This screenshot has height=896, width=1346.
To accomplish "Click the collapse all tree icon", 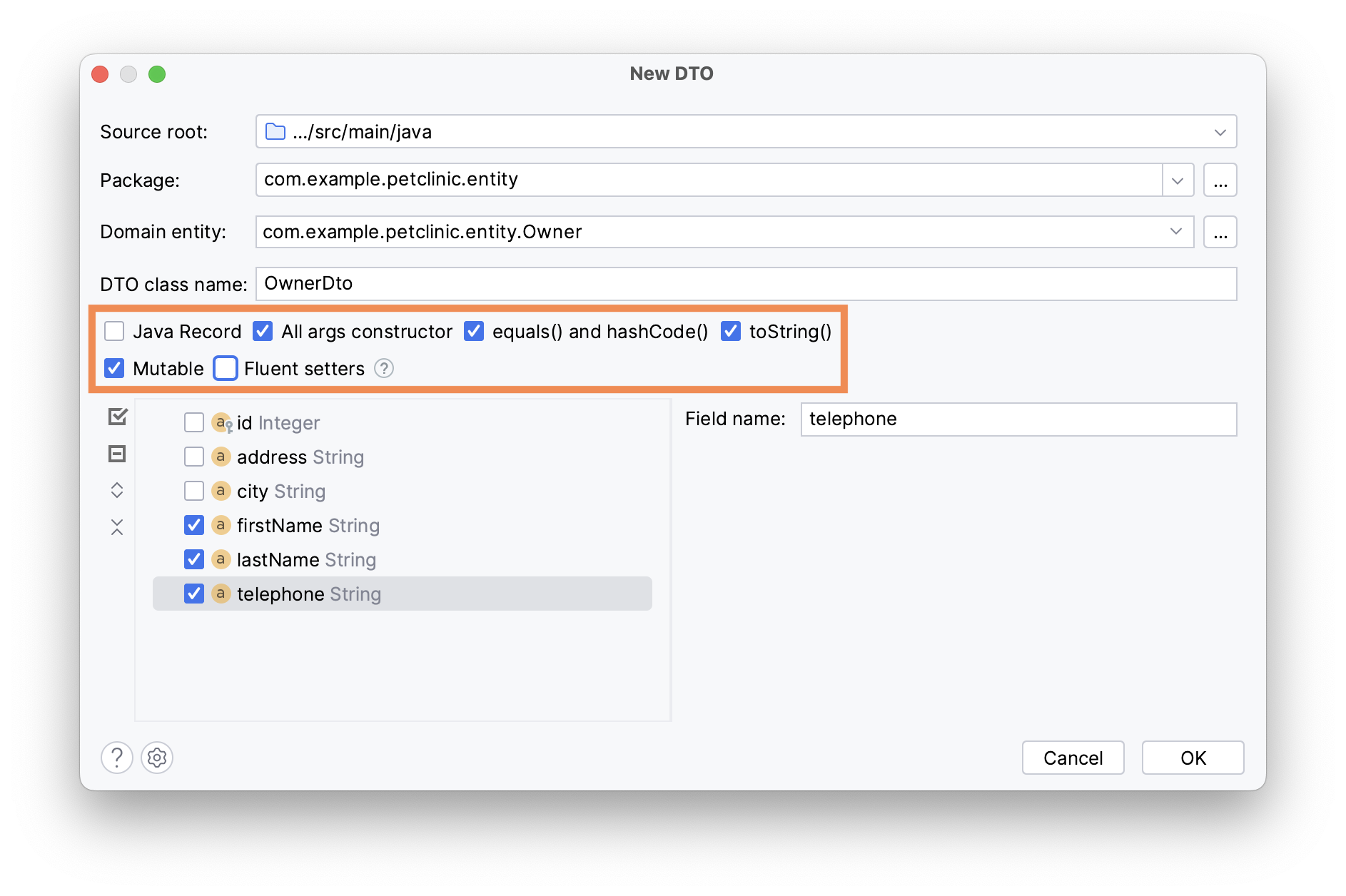I will 117,527.
